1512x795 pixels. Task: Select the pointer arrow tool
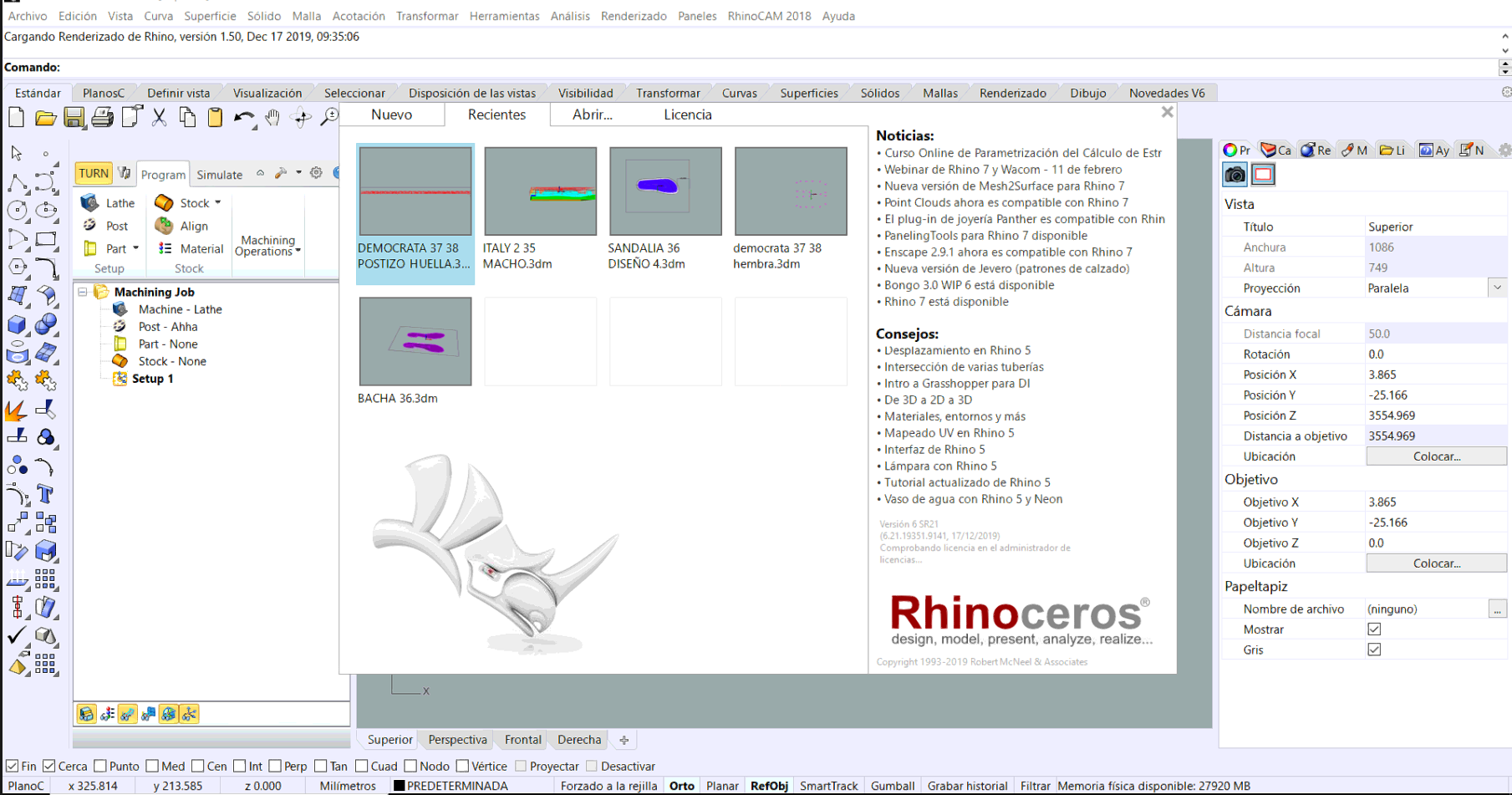point(17,153)
